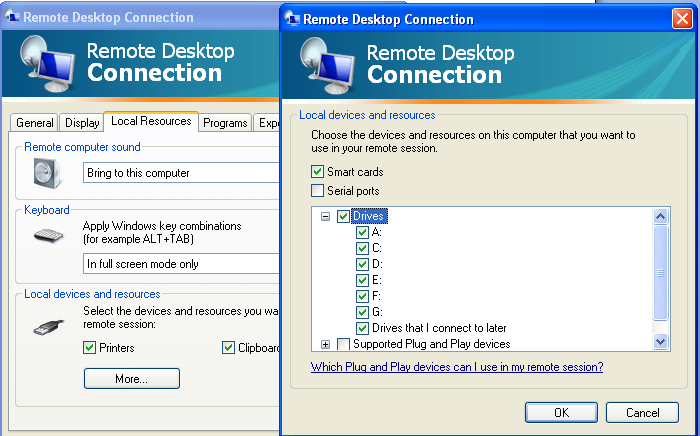Uncheck drive E: checkbox
The image size is (700, 436).
(x=362, y=280)
